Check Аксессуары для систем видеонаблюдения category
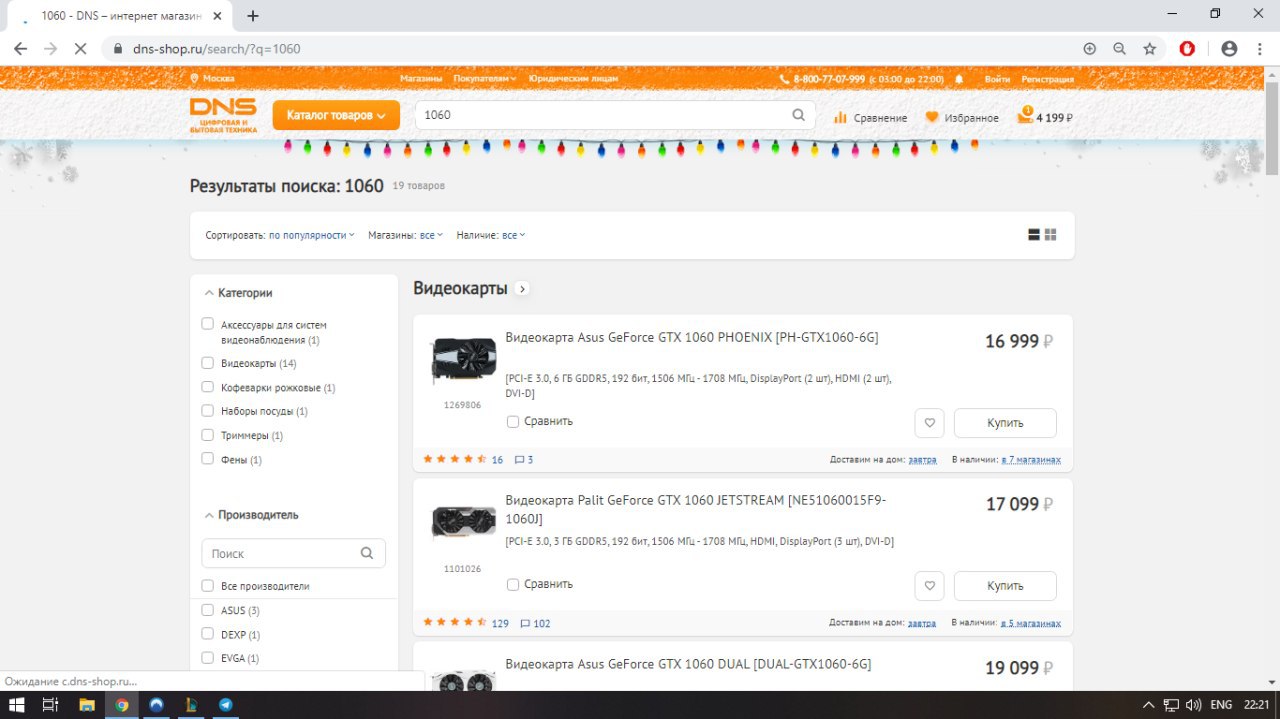 (207, 324)
